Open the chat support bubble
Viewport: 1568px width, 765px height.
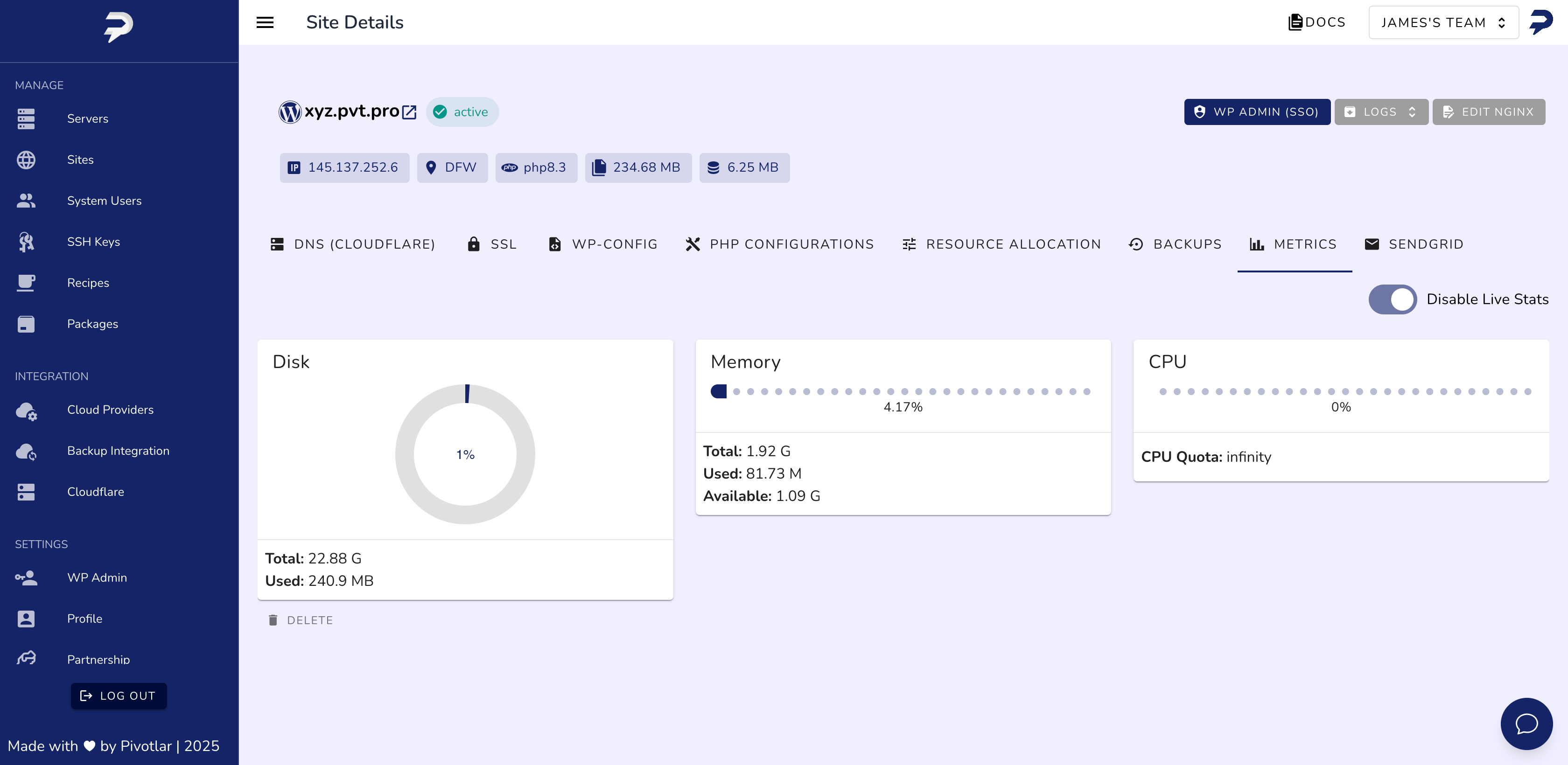pyautogui.click(x=1526, y=723)
